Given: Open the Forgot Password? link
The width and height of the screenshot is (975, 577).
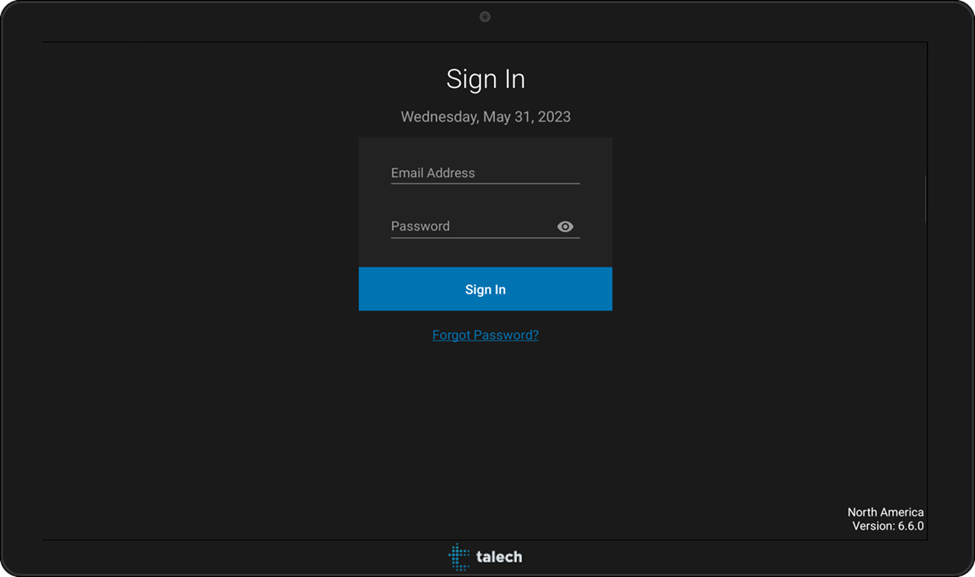Looking at the screenshot, I should point(486,335).
